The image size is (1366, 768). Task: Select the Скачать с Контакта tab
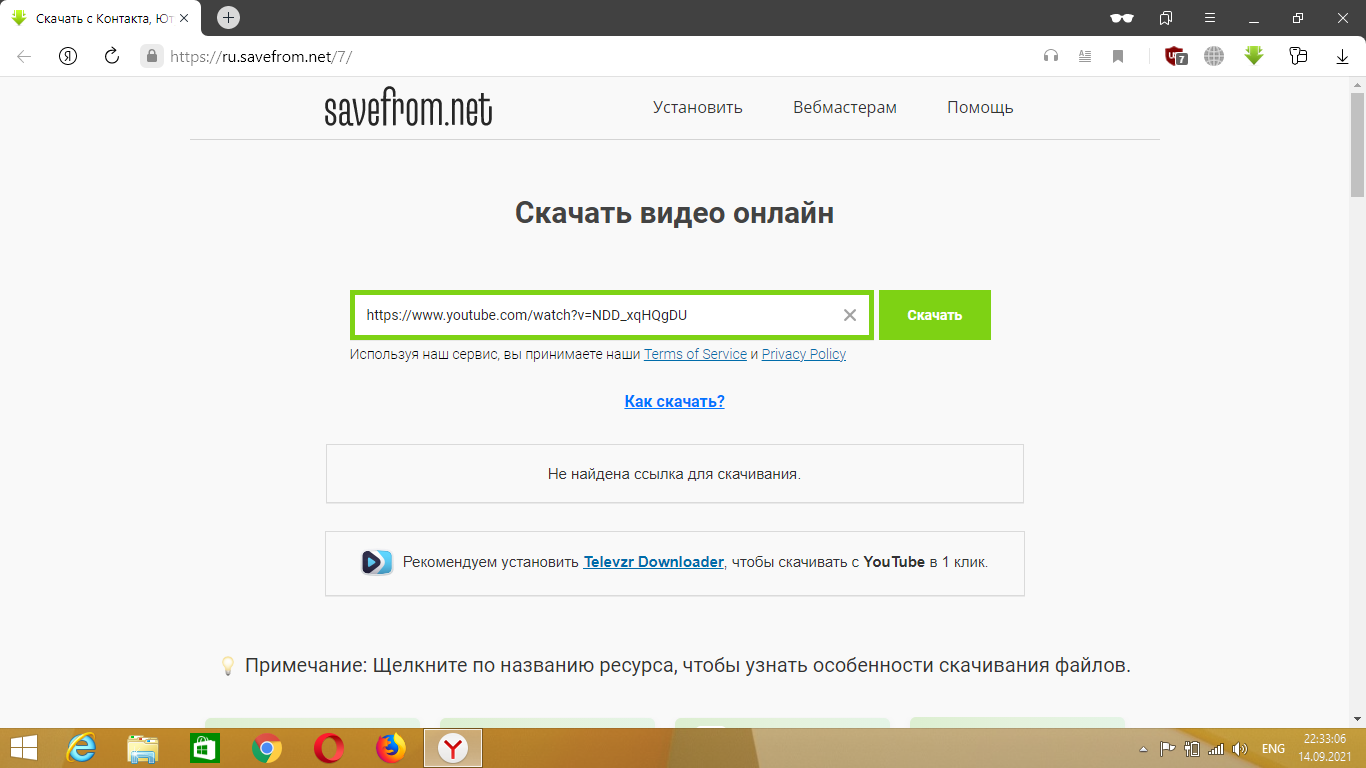tap(100, 18)
